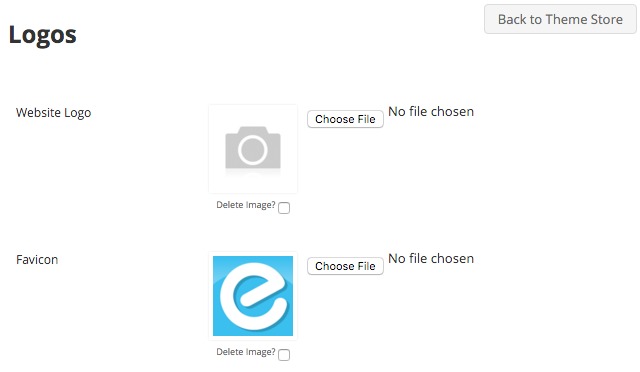Select the Website Logo field label

(x=53, y=113)
